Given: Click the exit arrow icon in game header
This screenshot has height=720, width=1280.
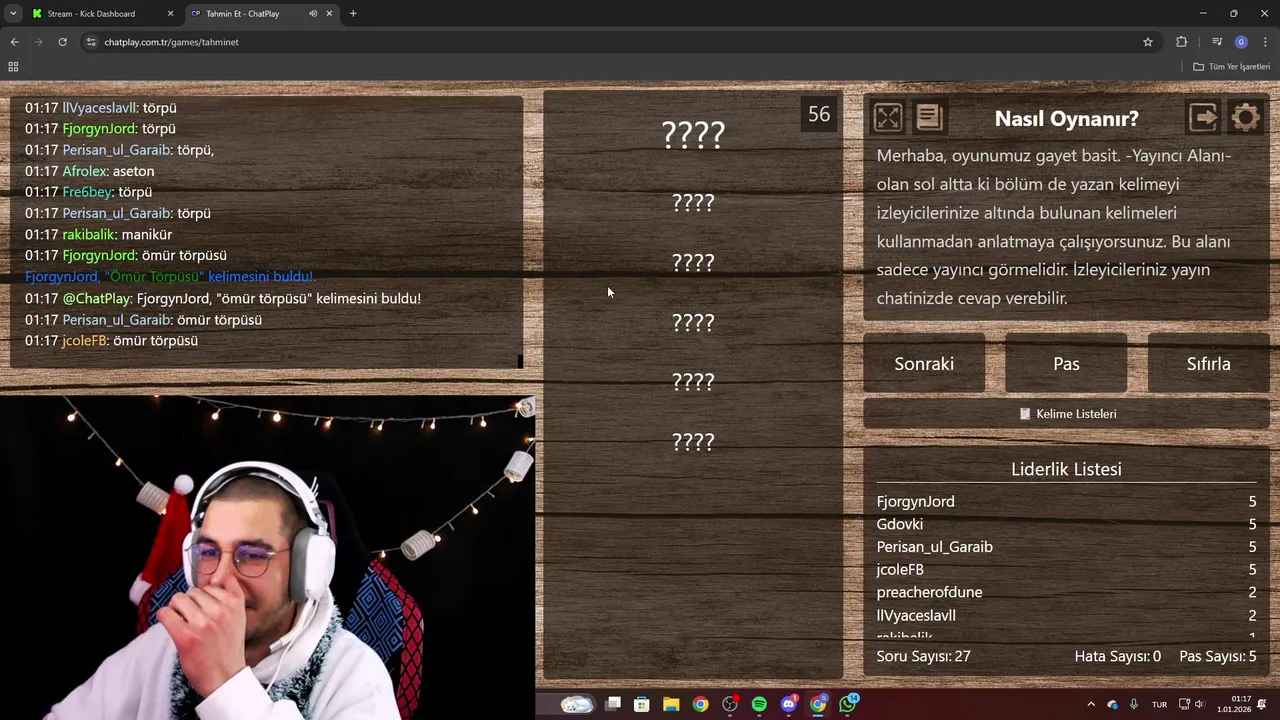Looking at the screenshot, I should coord(1203,118).
